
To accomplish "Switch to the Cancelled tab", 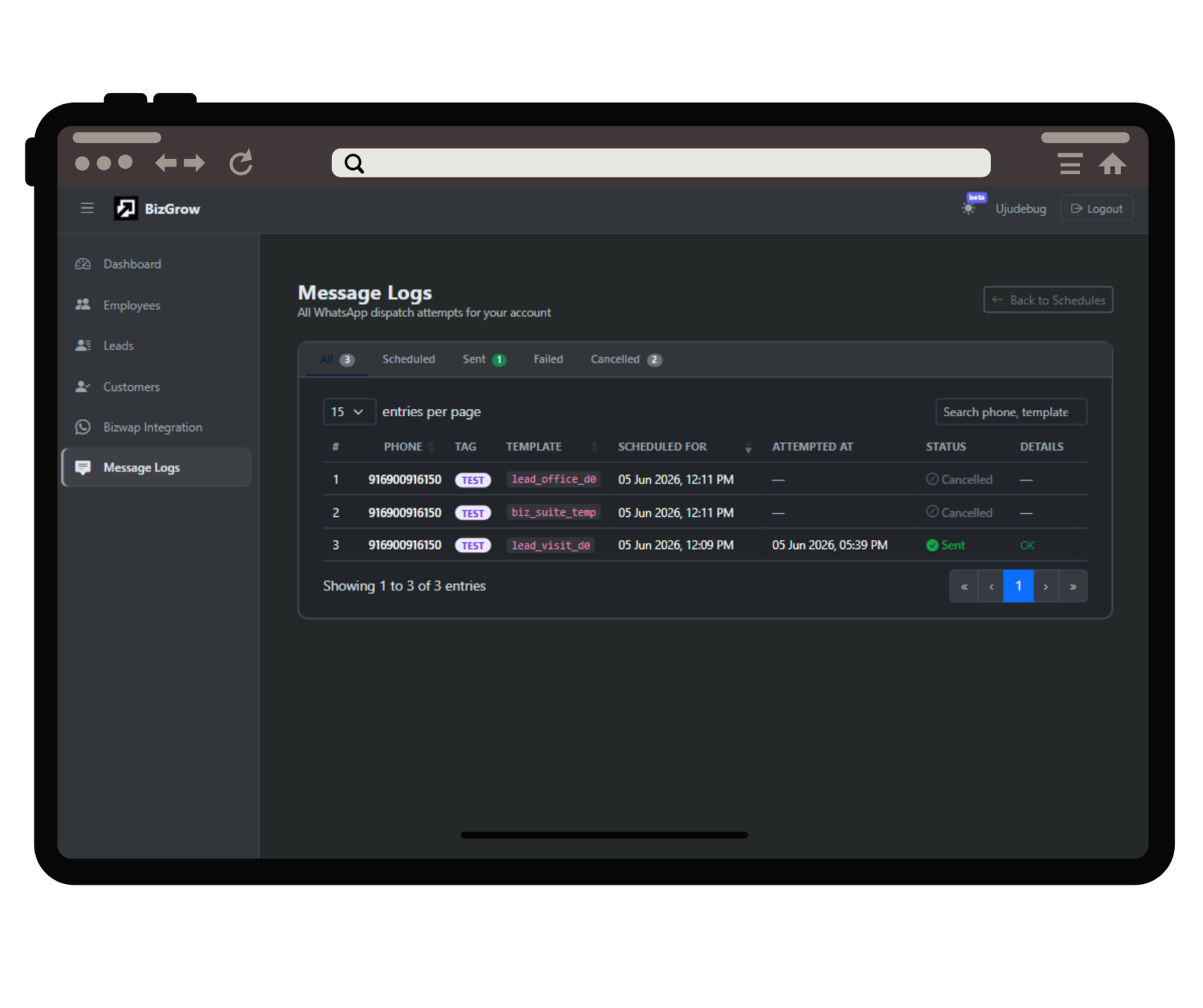I will pyautogui.click(x=626, y=359).
